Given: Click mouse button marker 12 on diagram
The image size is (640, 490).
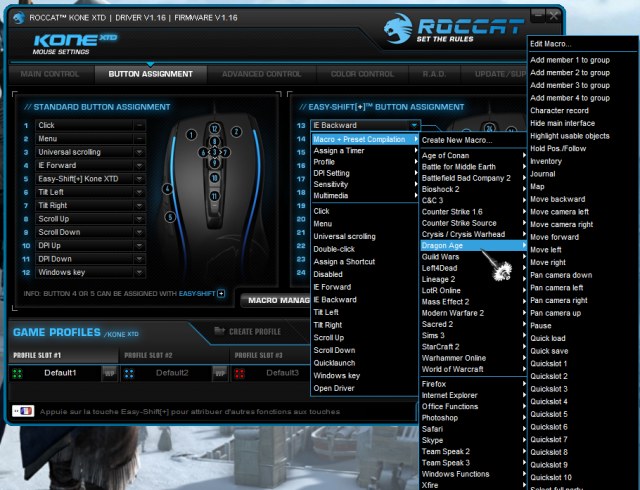Looking at the screenshot, I should tap(215, 129).
